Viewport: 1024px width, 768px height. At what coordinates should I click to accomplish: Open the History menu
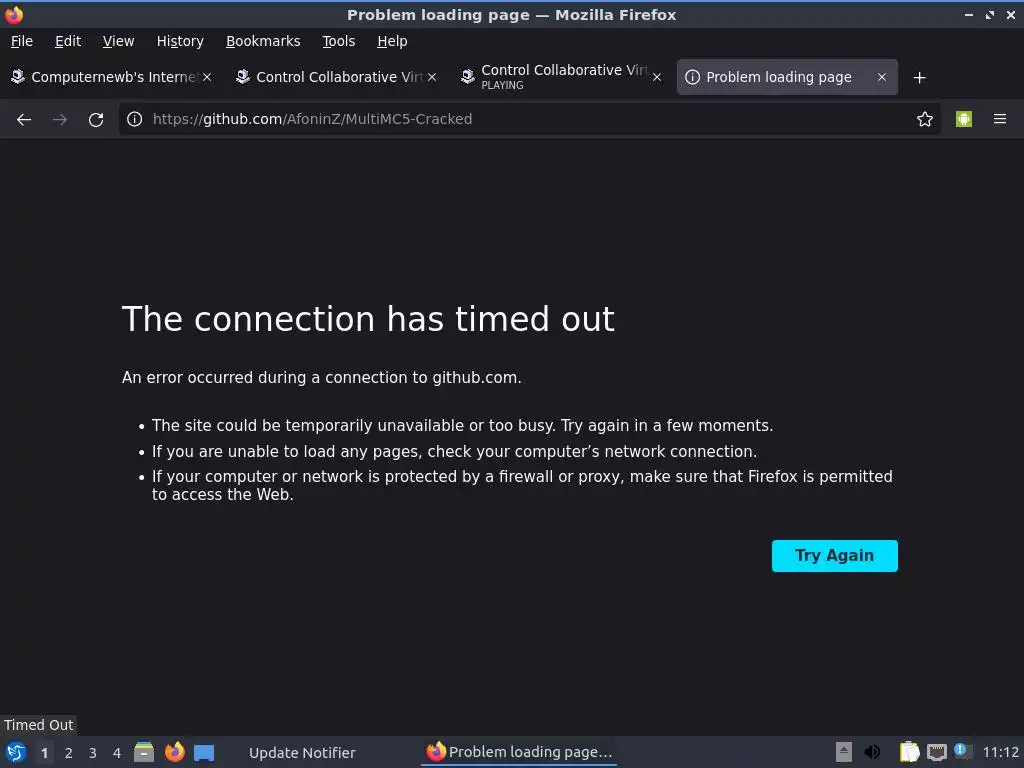click(180, 41)
